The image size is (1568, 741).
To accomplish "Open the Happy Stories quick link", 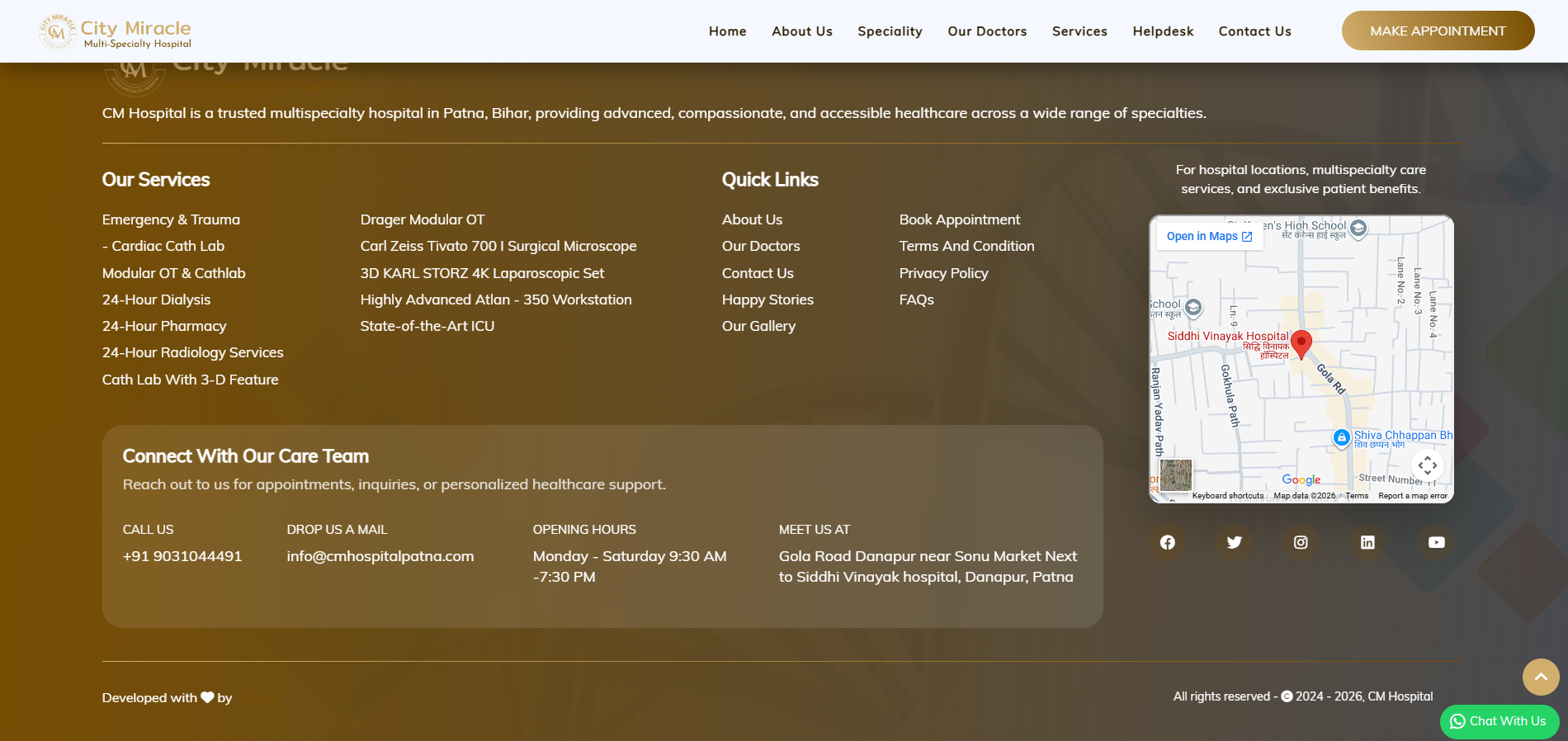I will coord(767,300).
